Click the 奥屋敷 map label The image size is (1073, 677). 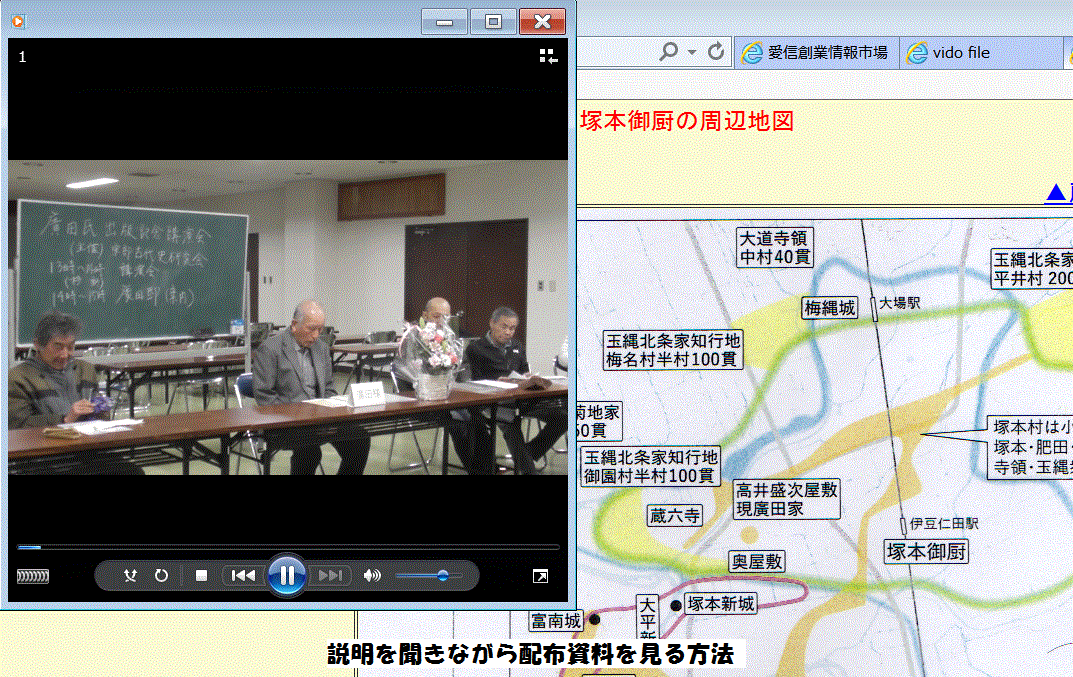coord(757,562)
